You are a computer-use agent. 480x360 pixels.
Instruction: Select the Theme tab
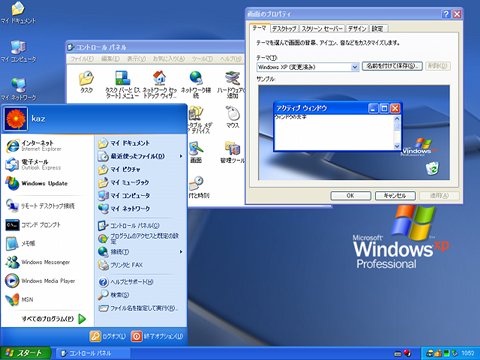[x=259, y=28]
